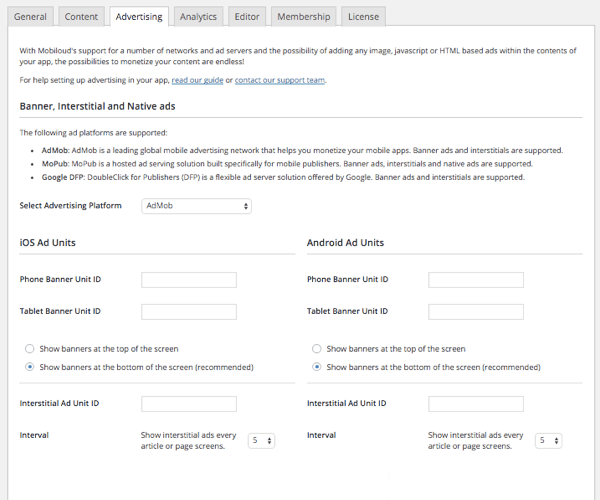Click the 'iOS Ad Units' heading
This screenshot has width=600, height=500.
48,243
